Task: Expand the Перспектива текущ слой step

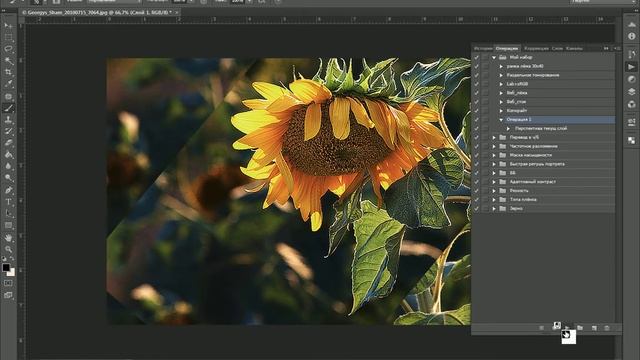Action: 509,129
